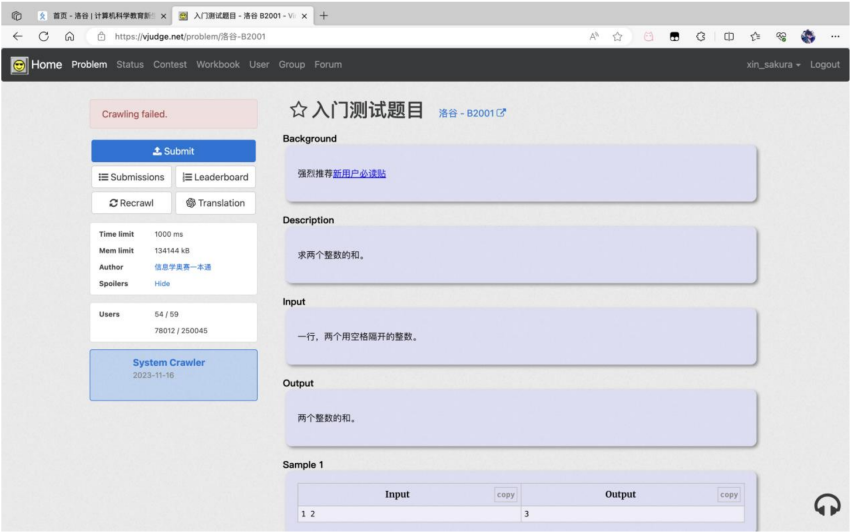The image size is (850, 532).
Task: Click the pink bilibili extension icon
Action: (648, 36)
